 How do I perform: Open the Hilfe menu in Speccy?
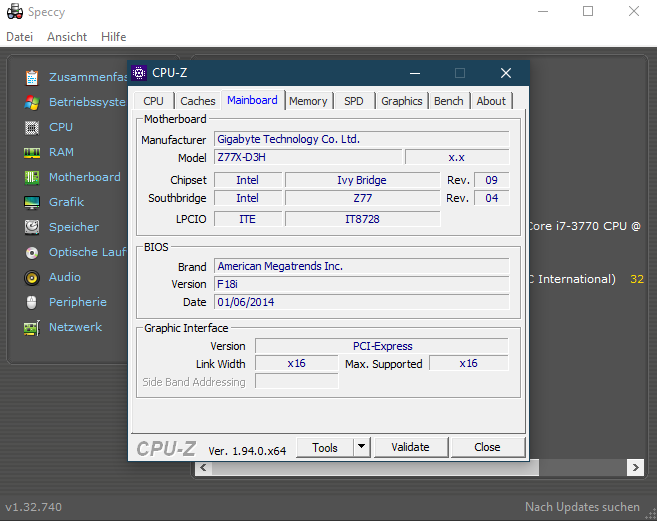pos(113,37)
